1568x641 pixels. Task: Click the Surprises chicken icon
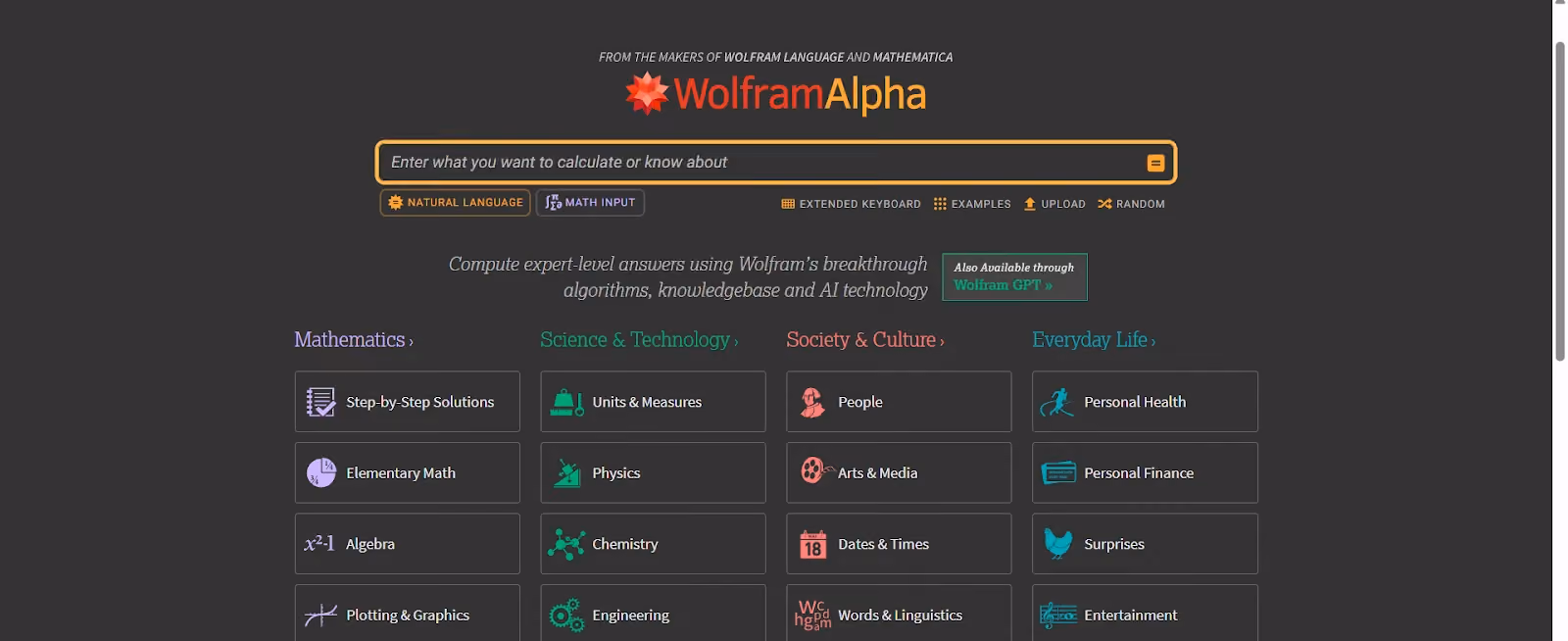[1058, 544]
